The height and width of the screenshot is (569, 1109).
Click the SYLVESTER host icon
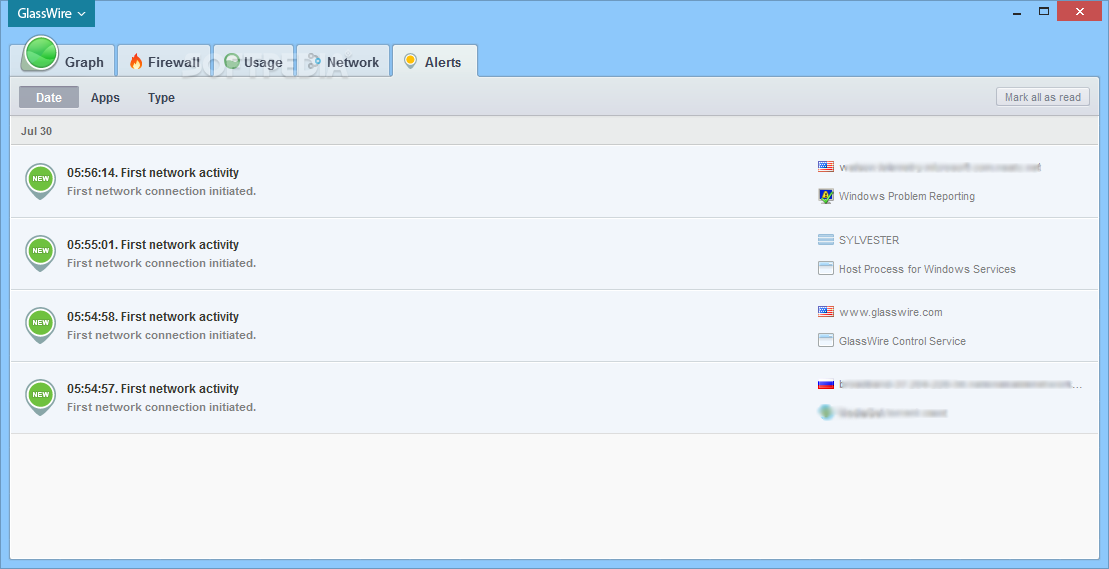point(825,240)
